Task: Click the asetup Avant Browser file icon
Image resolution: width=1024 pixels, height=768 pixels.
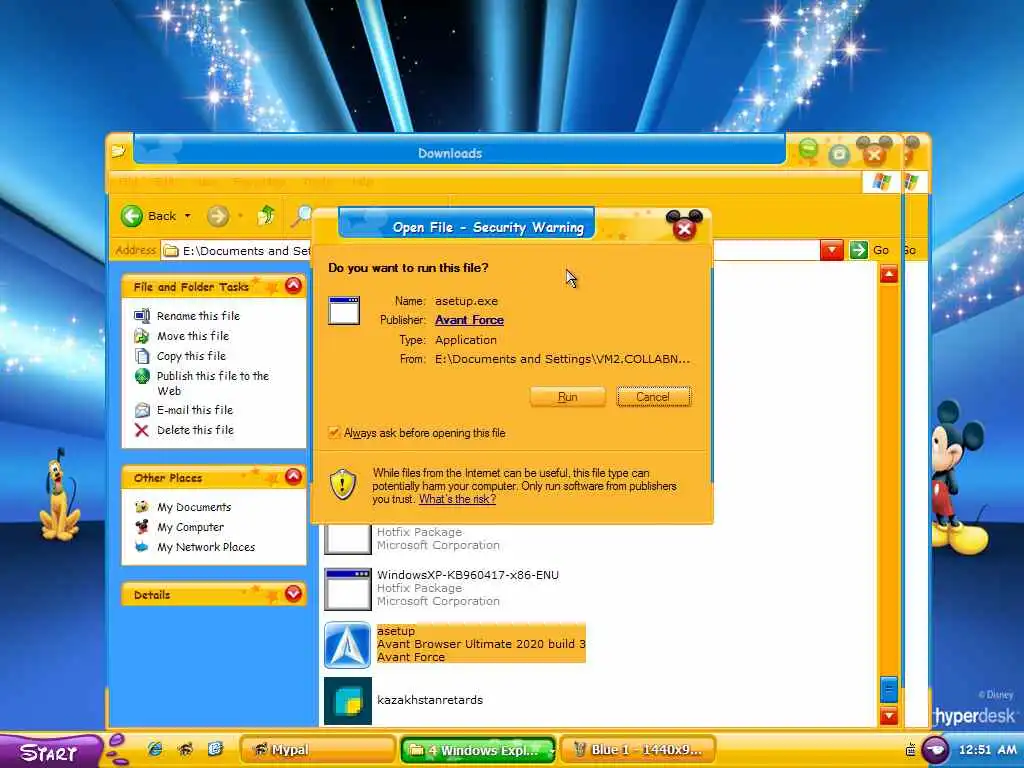Action: [347, 645]
